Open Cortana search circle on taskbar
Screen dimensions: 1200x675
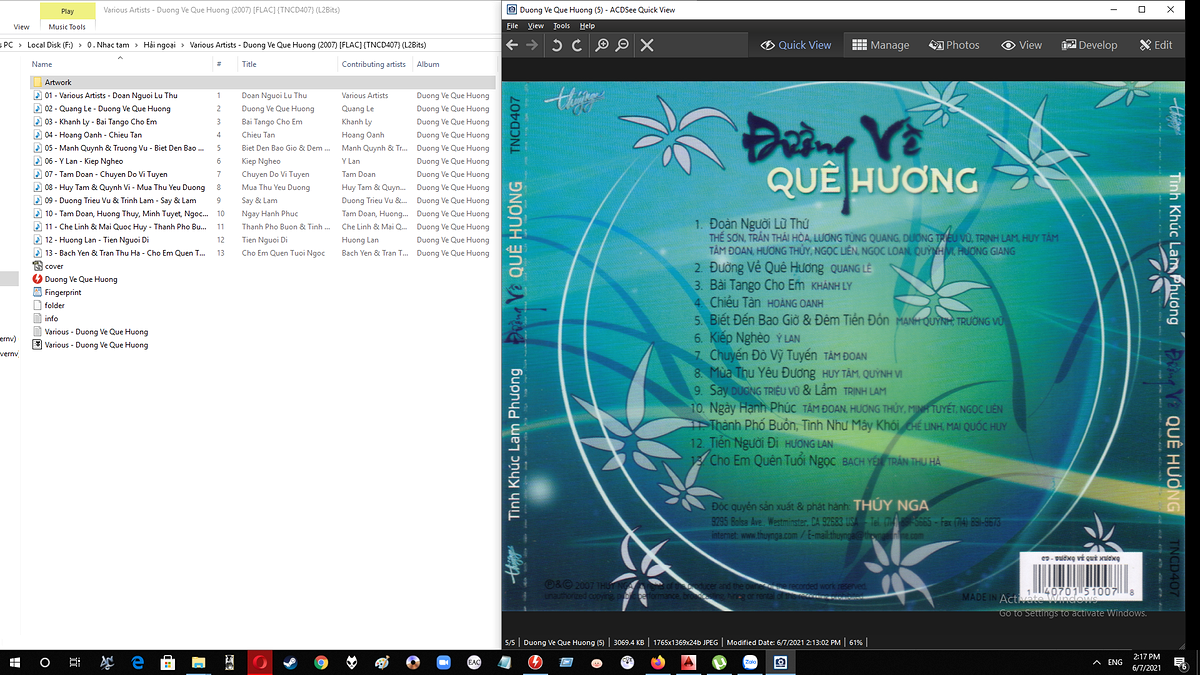pyautogui.click(x=45, y=662)
